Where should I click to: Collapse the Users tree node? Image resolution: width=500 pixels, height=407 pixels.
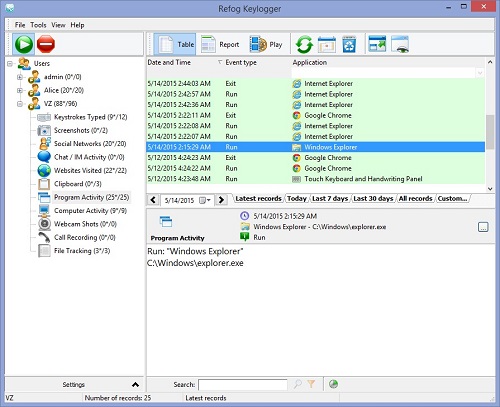tap(10, 63)
